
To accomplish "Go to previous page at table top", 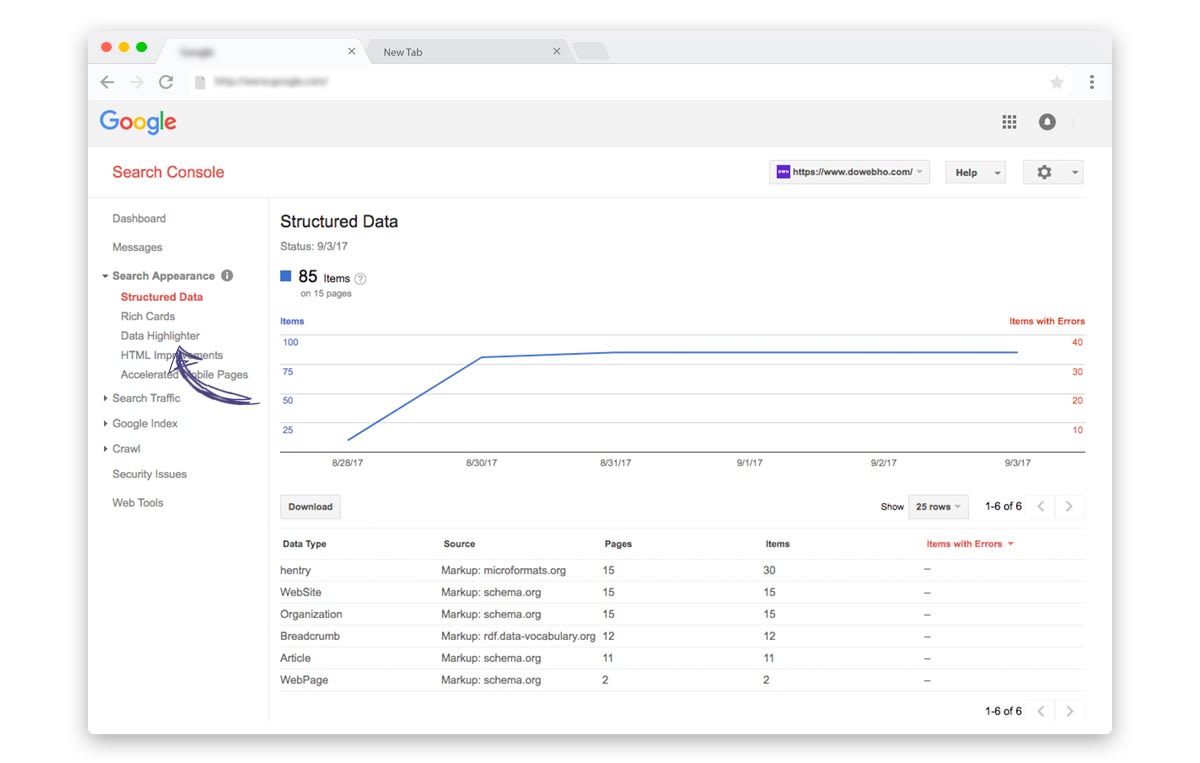I will (1041, 507).
